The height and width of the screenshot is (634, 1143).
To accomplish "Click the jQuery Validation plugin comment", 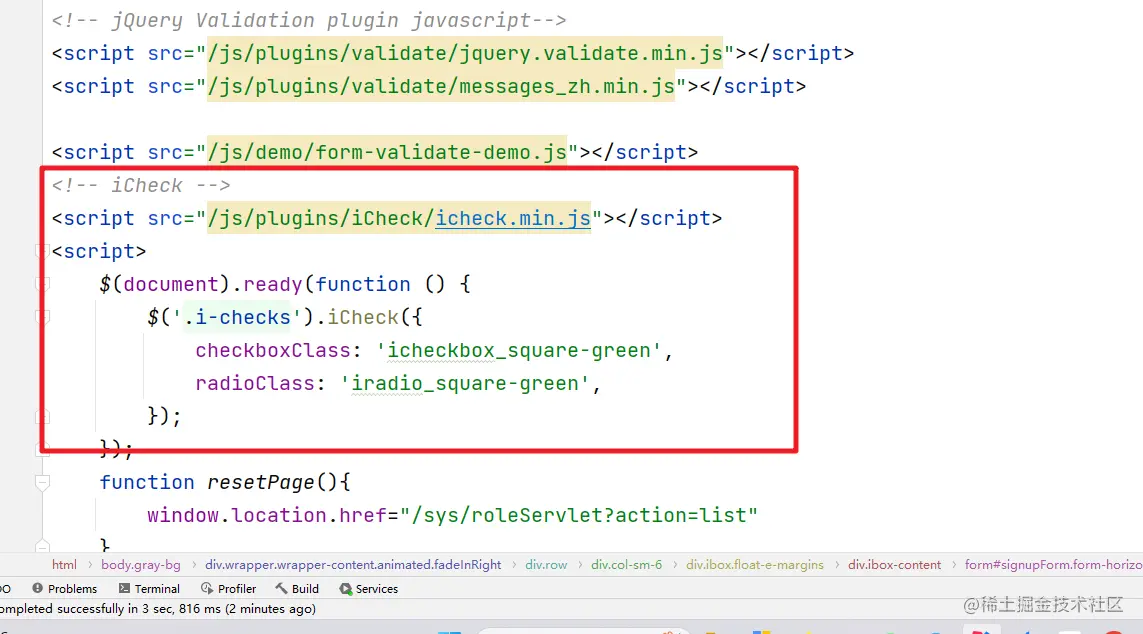I will [309, 20].
